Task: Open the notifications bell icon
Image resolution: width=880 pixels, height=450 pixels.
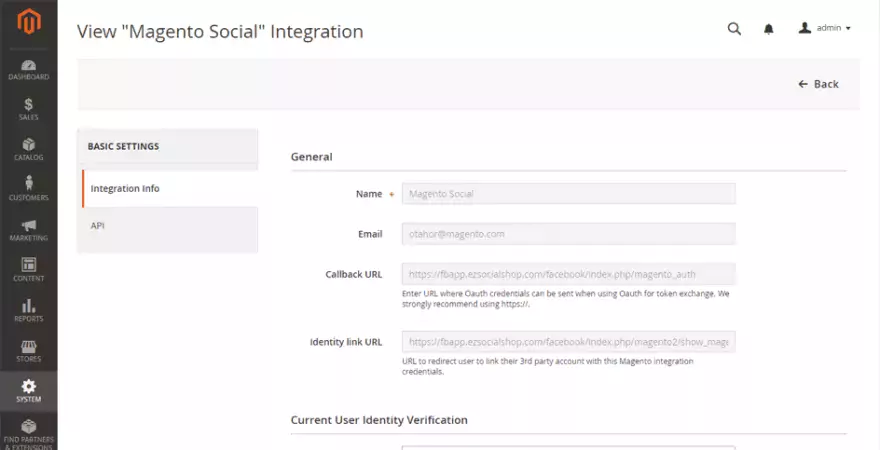Action: tap(769, 29)
